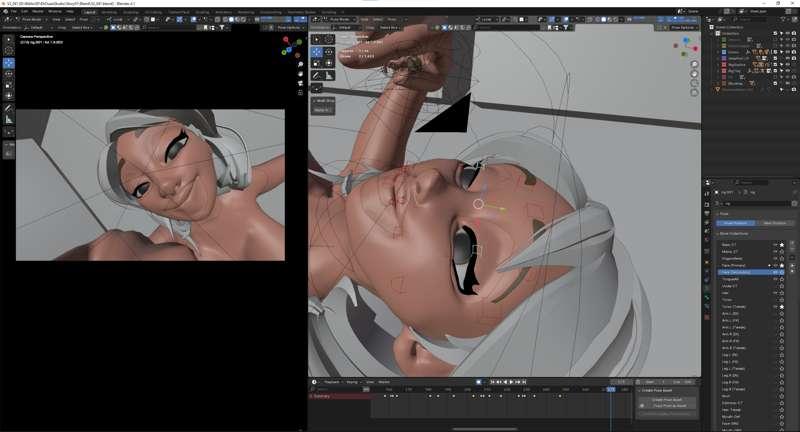Viewport: 800px width, 432px height.
Task: Toggle camera view icon in right viewport
Action: click(694, 83)
